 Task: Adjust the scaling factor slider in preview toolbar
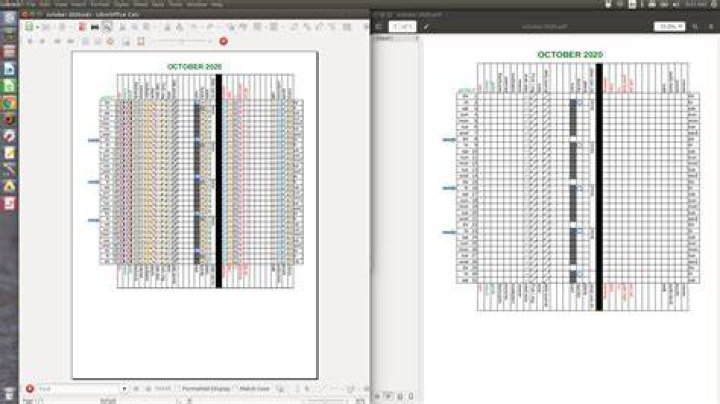click(183, 41)
